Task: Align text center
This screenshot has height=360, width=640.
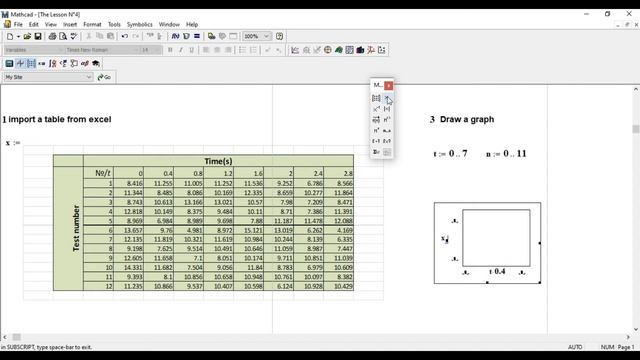Action: 217,50
